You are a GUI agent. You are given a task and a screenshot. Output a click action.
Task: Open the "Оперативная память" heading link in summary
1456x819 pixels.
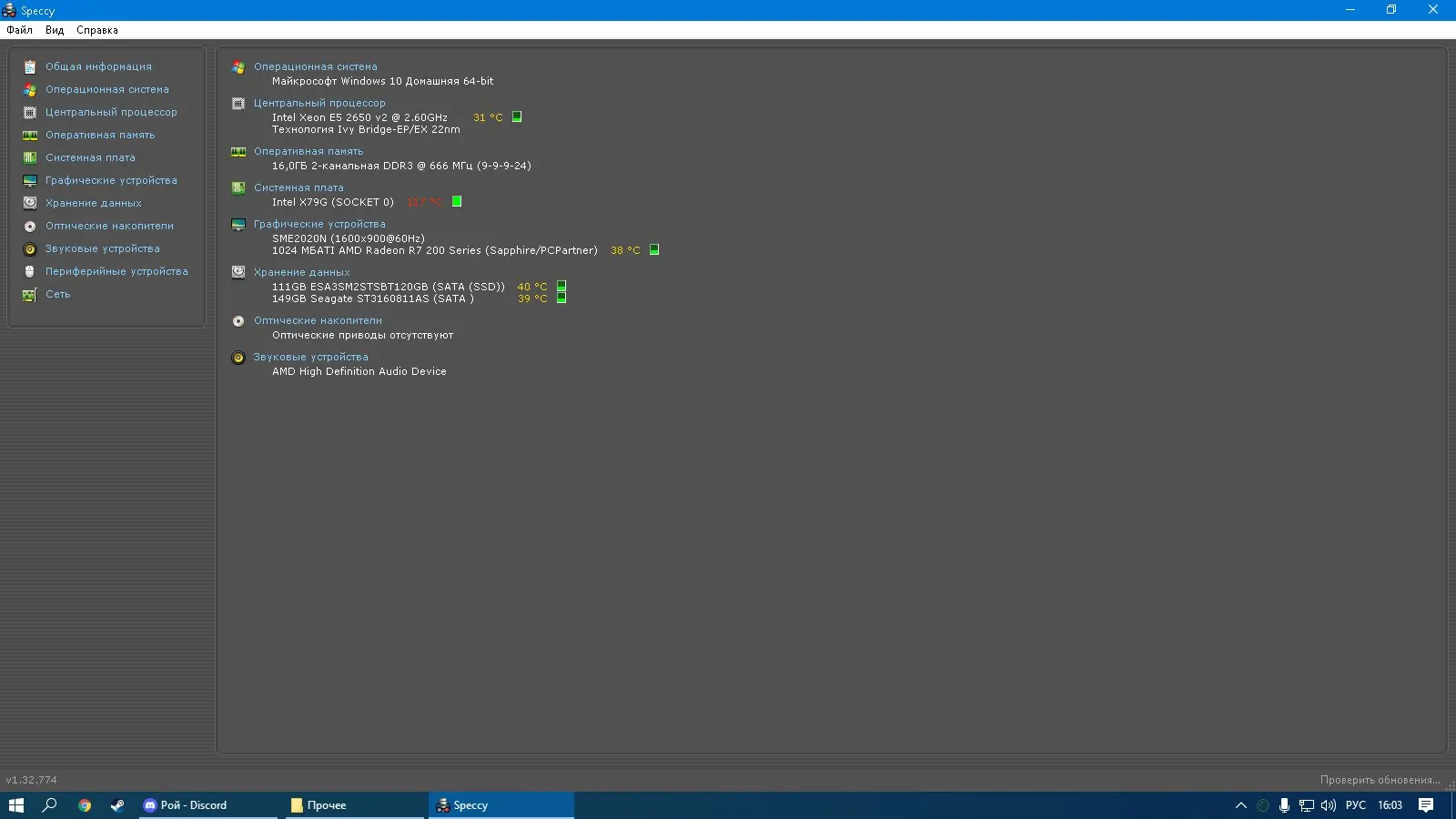coord(308,151)
